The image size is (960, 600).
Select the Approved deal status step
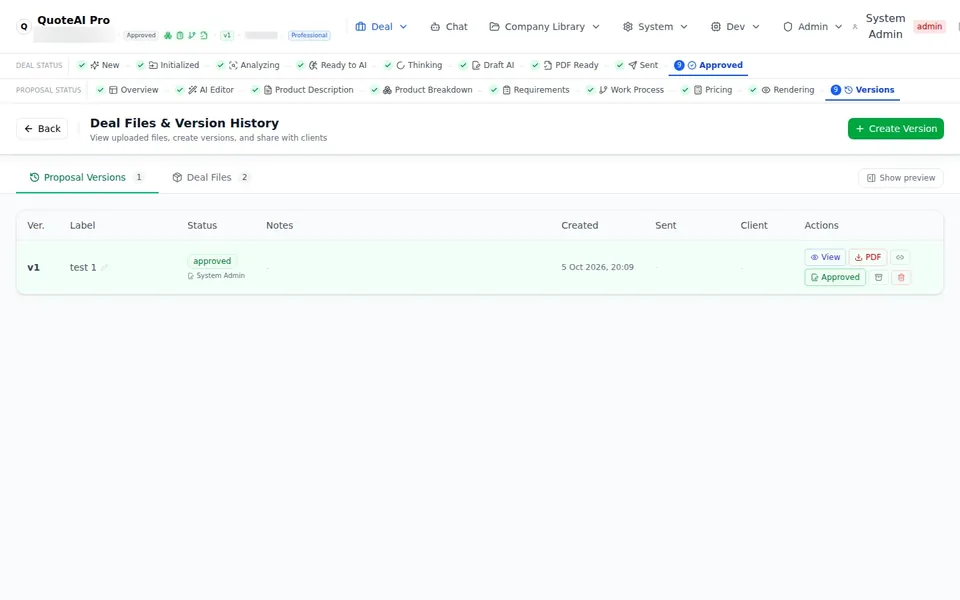tap(708, 66)
